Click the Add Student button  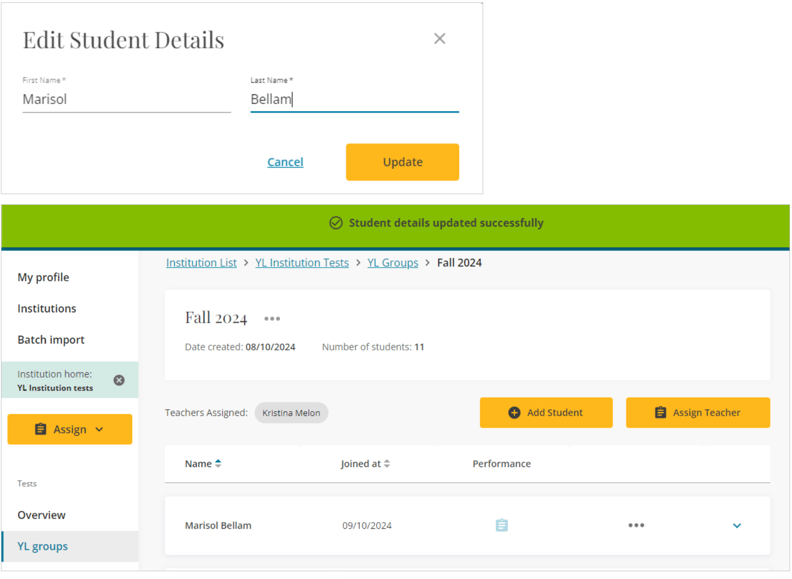[x=546, y=412]
